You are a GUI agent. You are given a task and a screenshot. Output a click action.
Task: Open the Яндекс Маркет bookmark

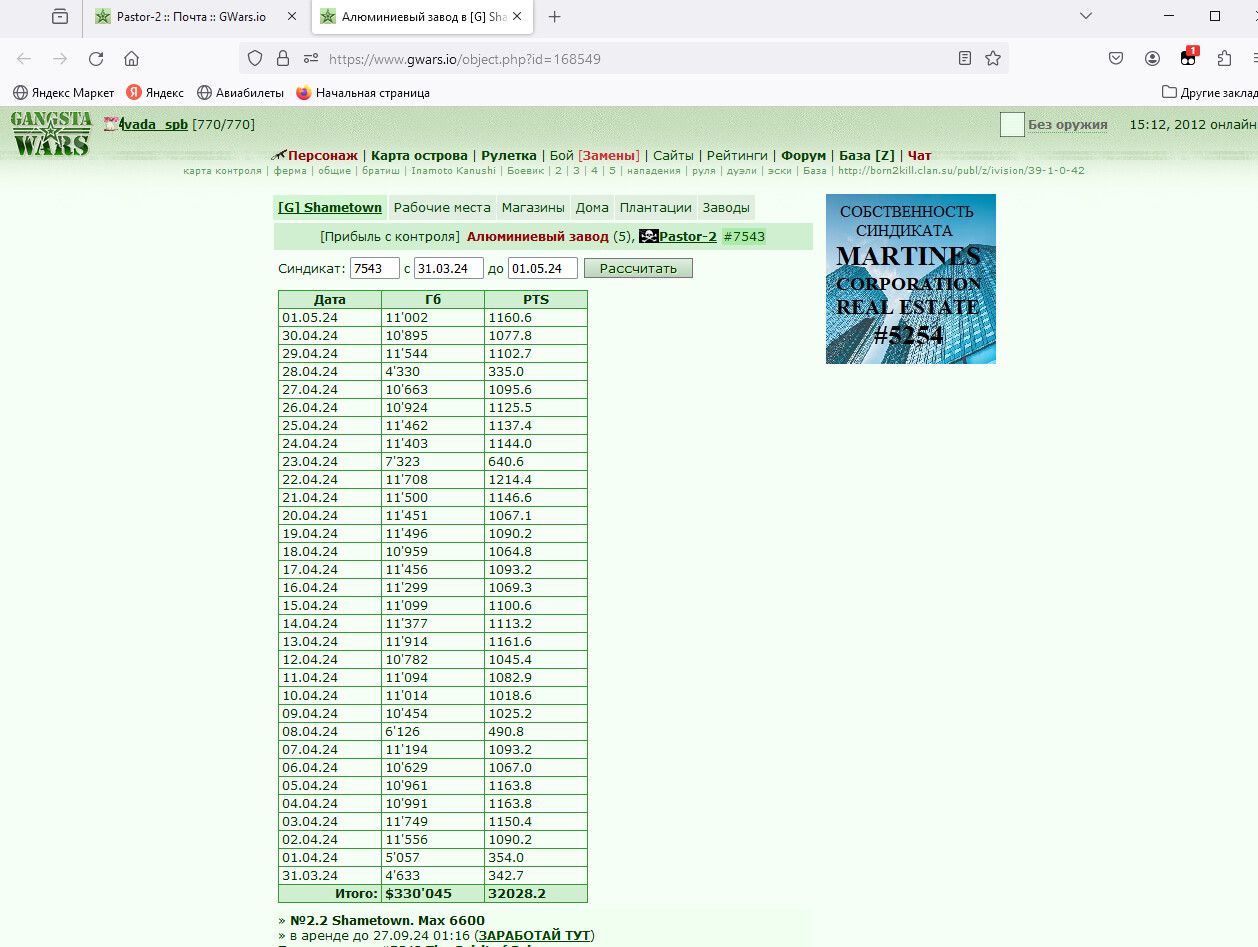click(x=64, y=92)
